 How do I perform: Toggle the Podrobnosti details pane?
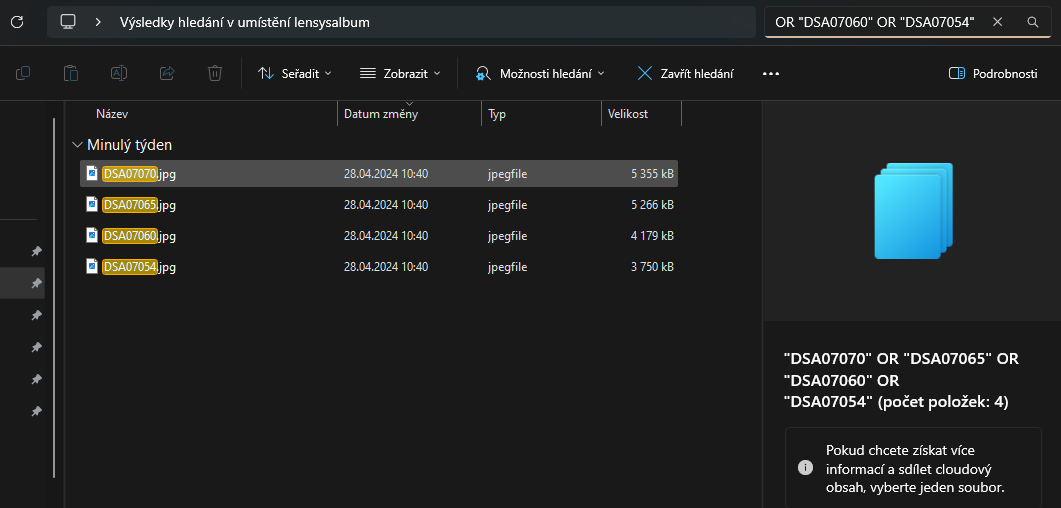993,74
